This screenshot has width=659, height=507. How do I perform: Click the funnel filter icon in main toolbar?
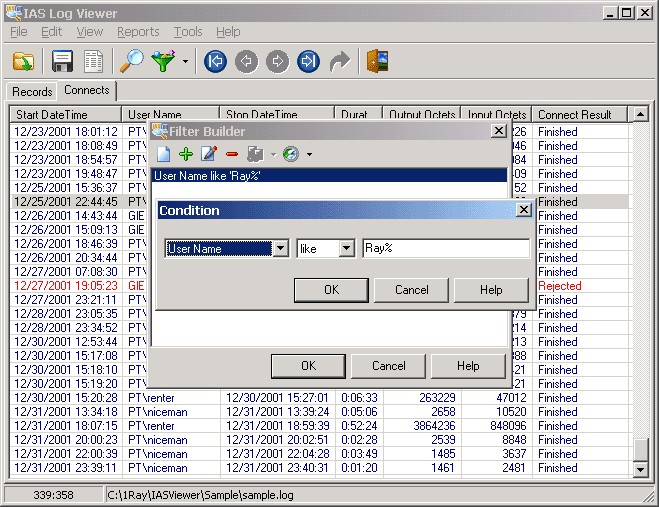tap(162, 62)
